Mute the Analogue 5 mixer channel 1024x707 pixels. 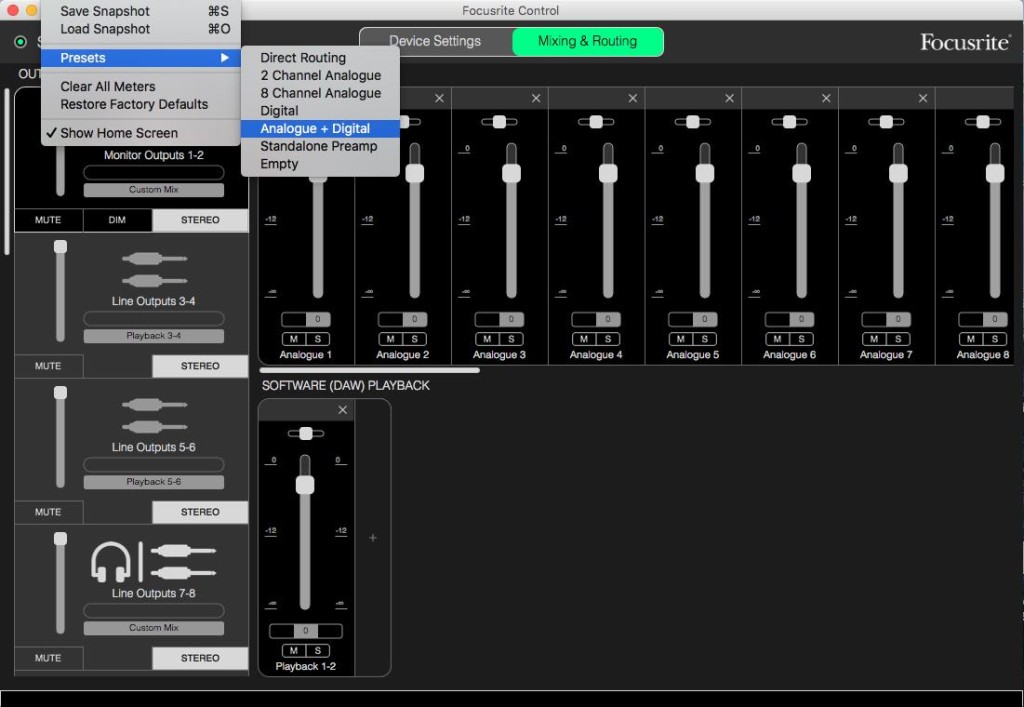point(680,339)
